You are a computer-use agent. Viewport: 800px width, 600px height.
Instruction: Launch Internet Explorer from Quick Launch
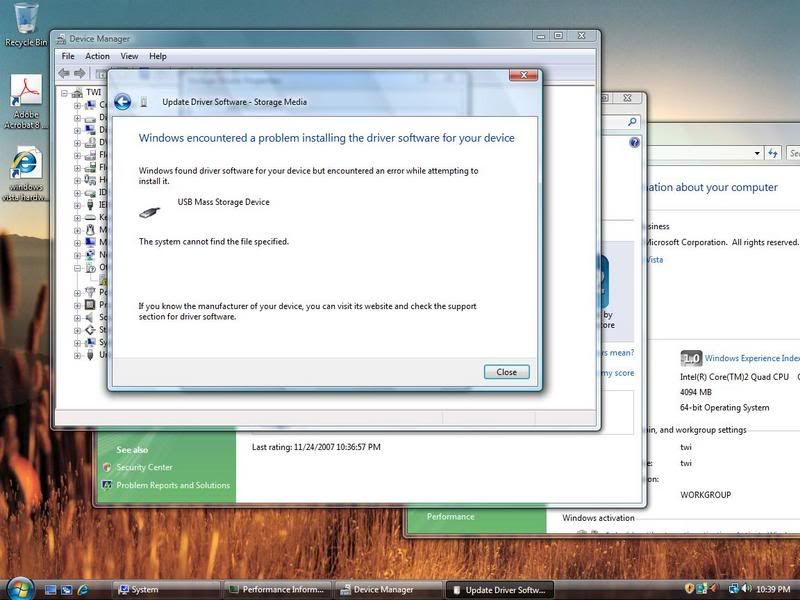point(83,589)
